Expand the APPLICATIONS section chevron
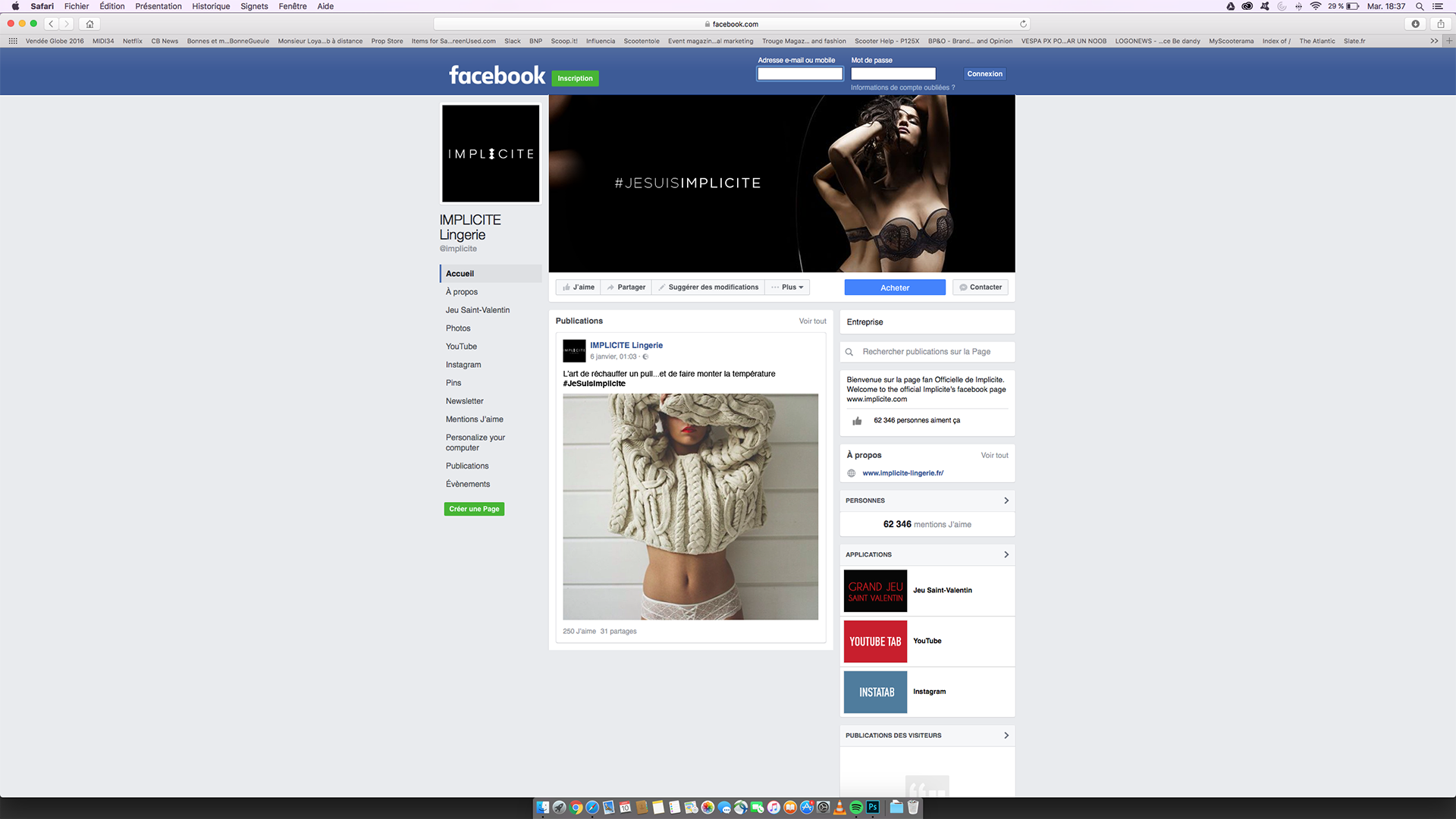The width and height of the screenshot is (1456, 819). pyautogui.click(x=1006, y=554)
